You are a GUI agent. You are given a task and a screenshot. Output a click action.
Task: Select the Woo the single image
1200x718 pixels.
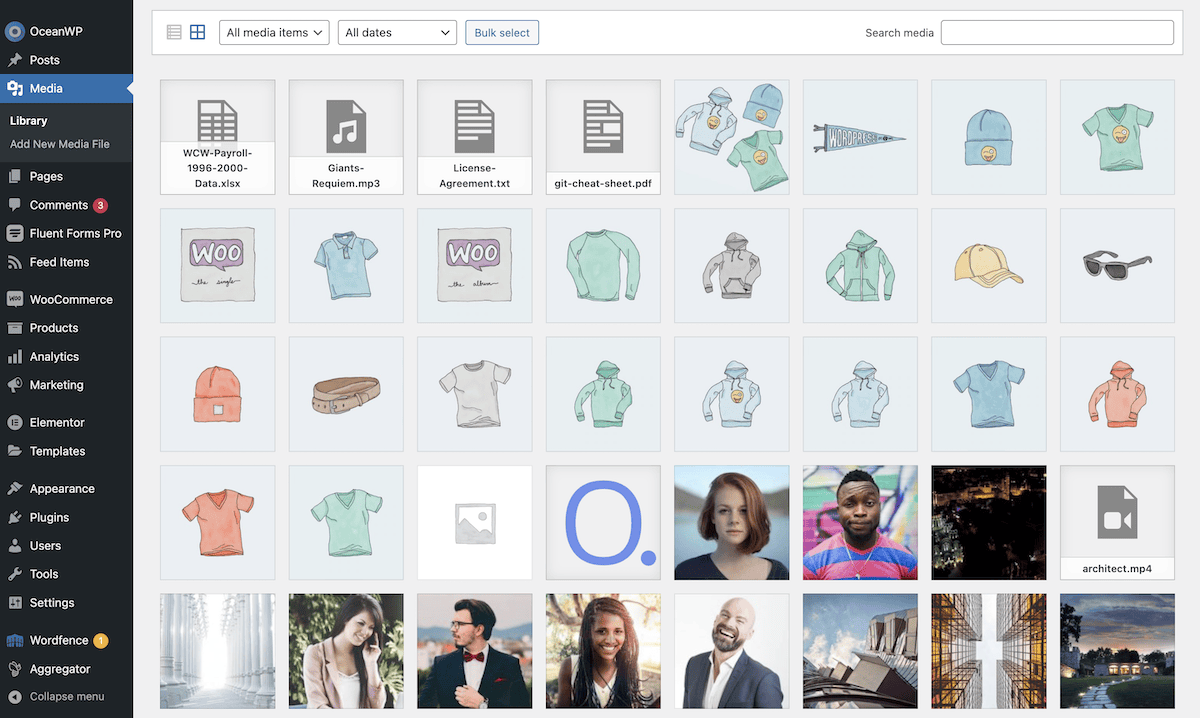coord(218,265)
